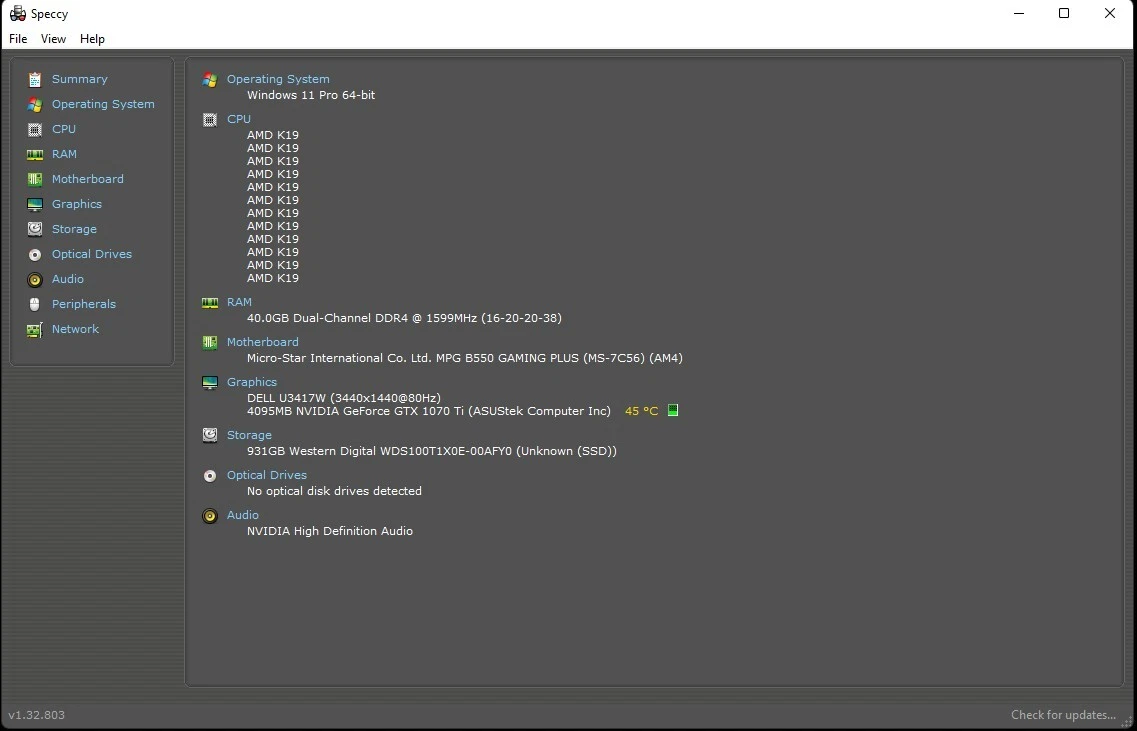Click the monitor icon beside Graphics heading
Screen dimensions: 1137x731
coord(210,382)
